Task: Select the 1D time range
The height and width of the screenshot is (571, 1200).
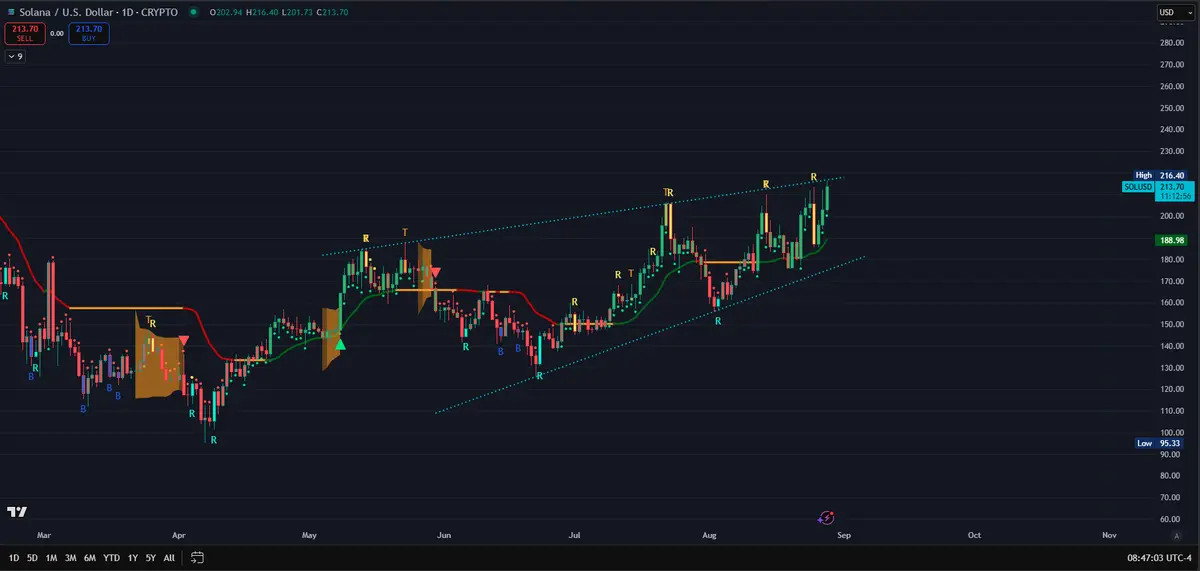Action: (x=14, y=557)
